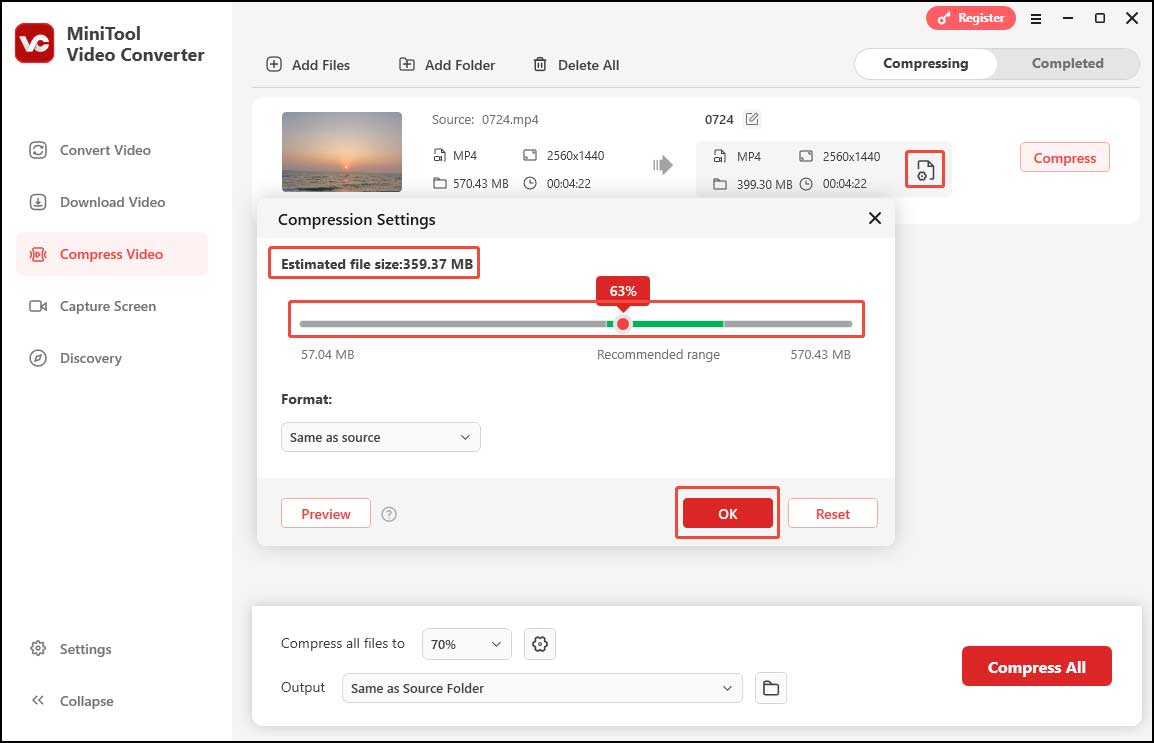
Task: Click the Reset button
Action: click(x=832, y=513)
